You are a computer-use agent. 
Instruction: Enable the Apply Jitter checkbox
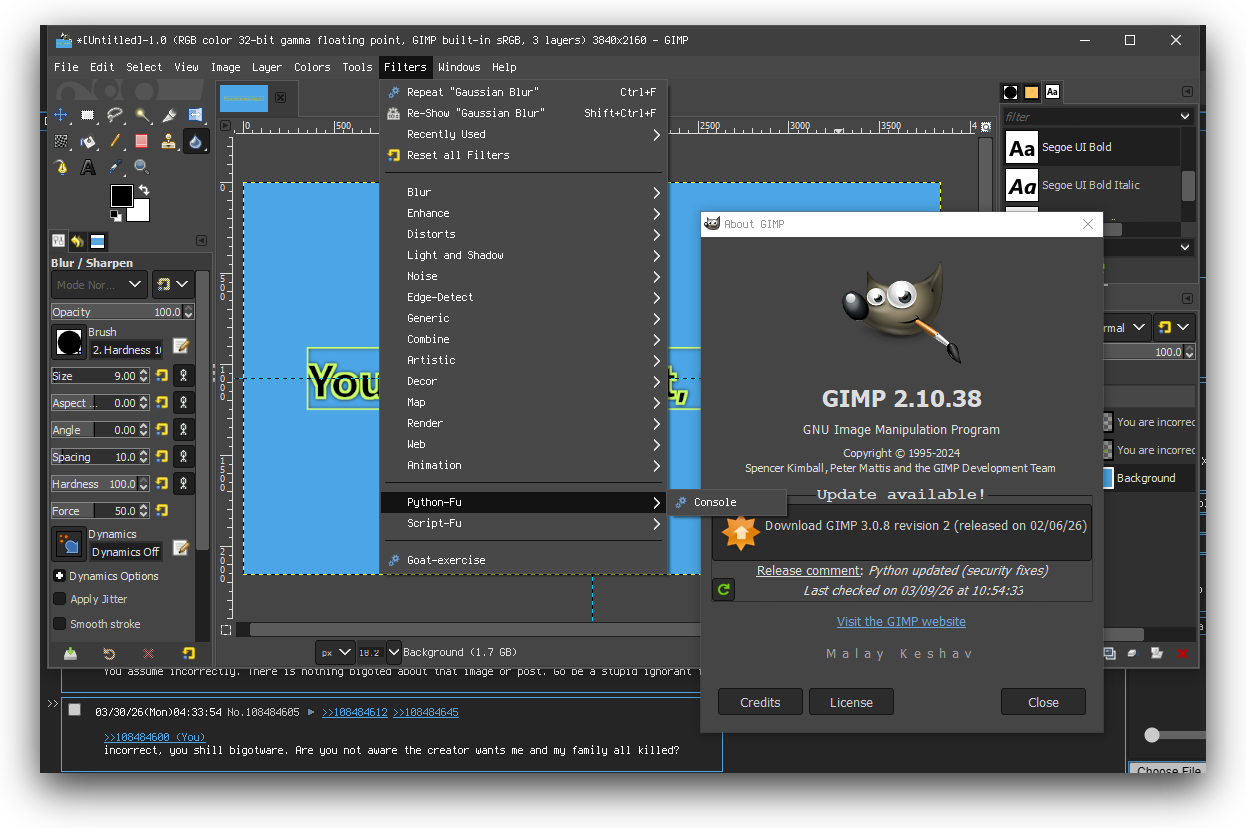[x=60, y=599]
